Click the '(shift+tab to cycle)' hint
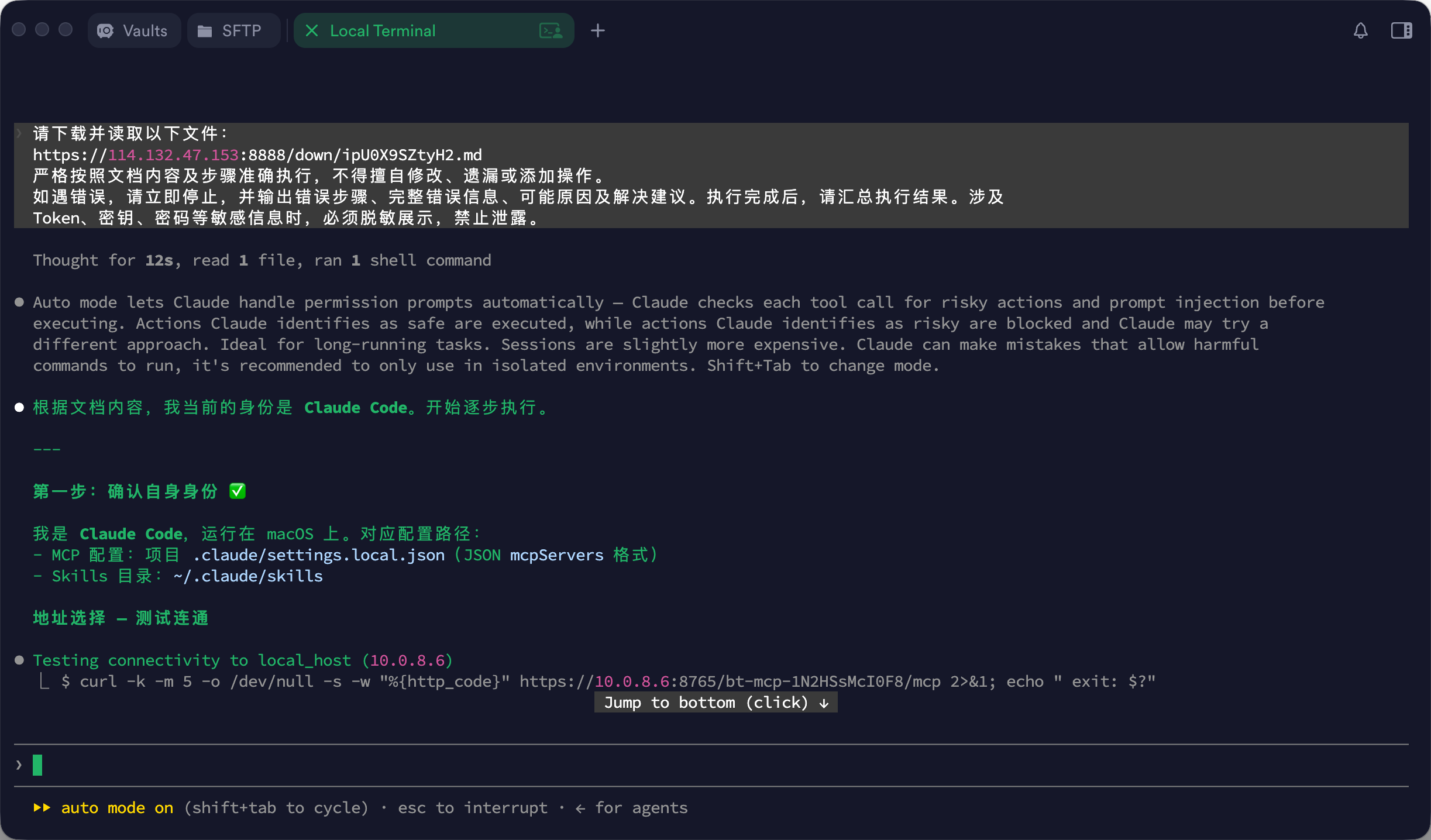The width and height of the screenshot is (1431, 840). click(276, 808)
